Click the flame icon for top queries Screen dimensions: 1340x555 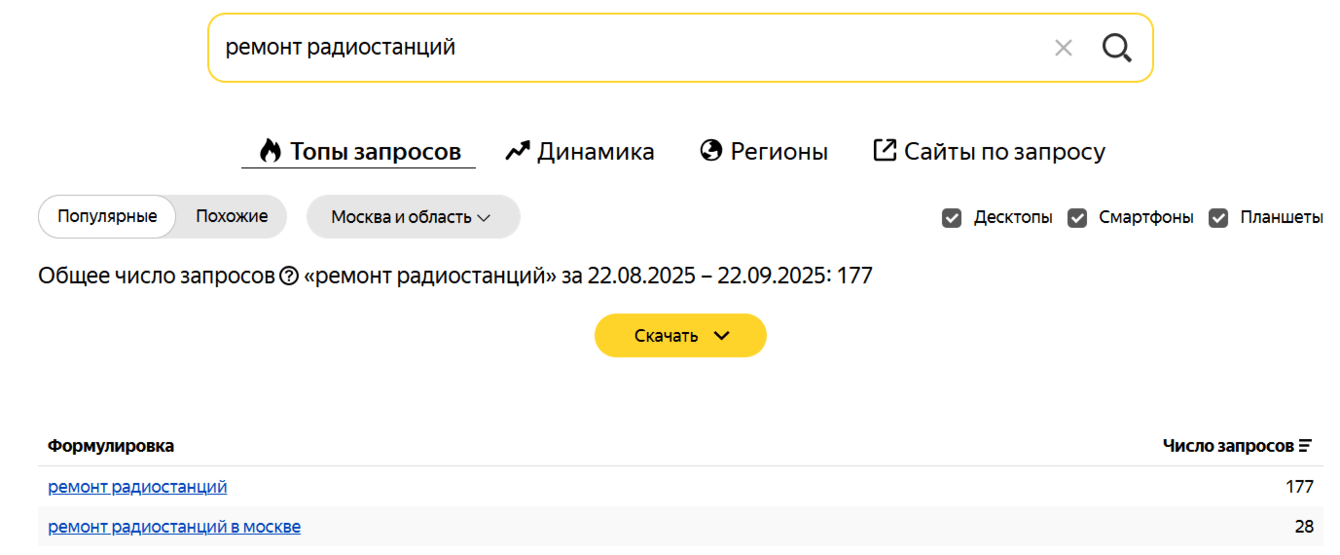[270, 151]
